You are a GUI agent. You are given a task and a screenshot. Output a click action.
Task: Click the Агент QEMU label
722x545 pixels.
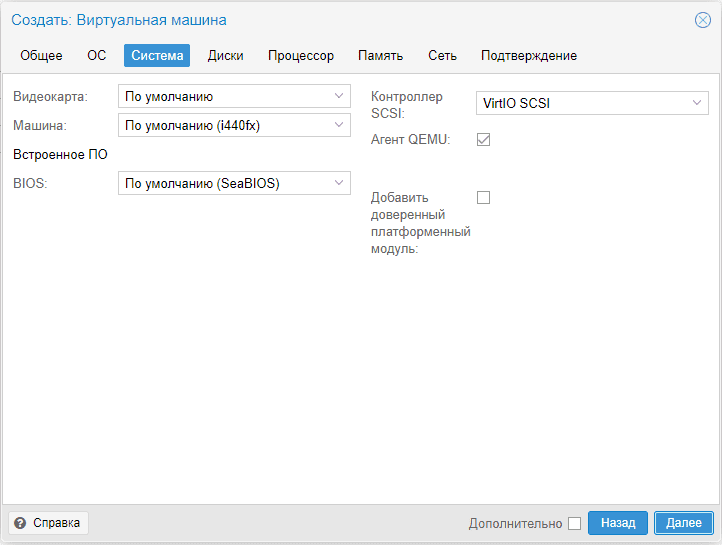tap(410, 139)
